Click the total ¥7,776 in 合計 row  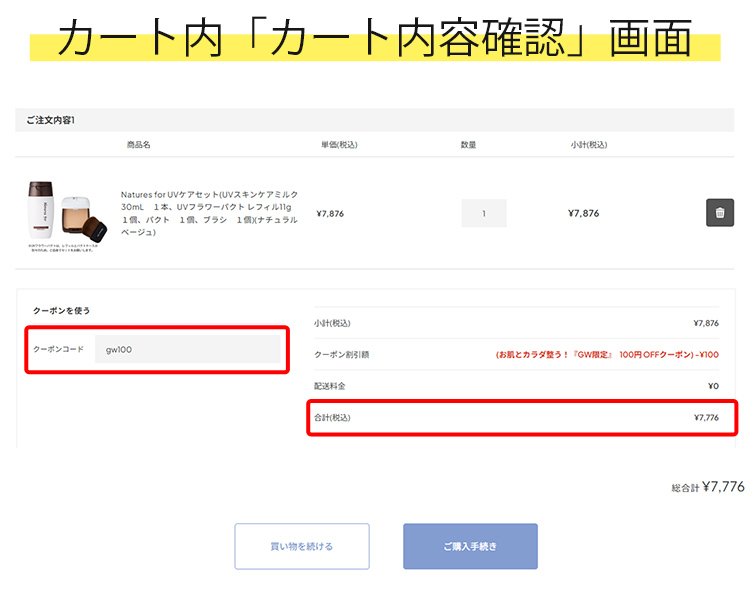coord(706,418)
